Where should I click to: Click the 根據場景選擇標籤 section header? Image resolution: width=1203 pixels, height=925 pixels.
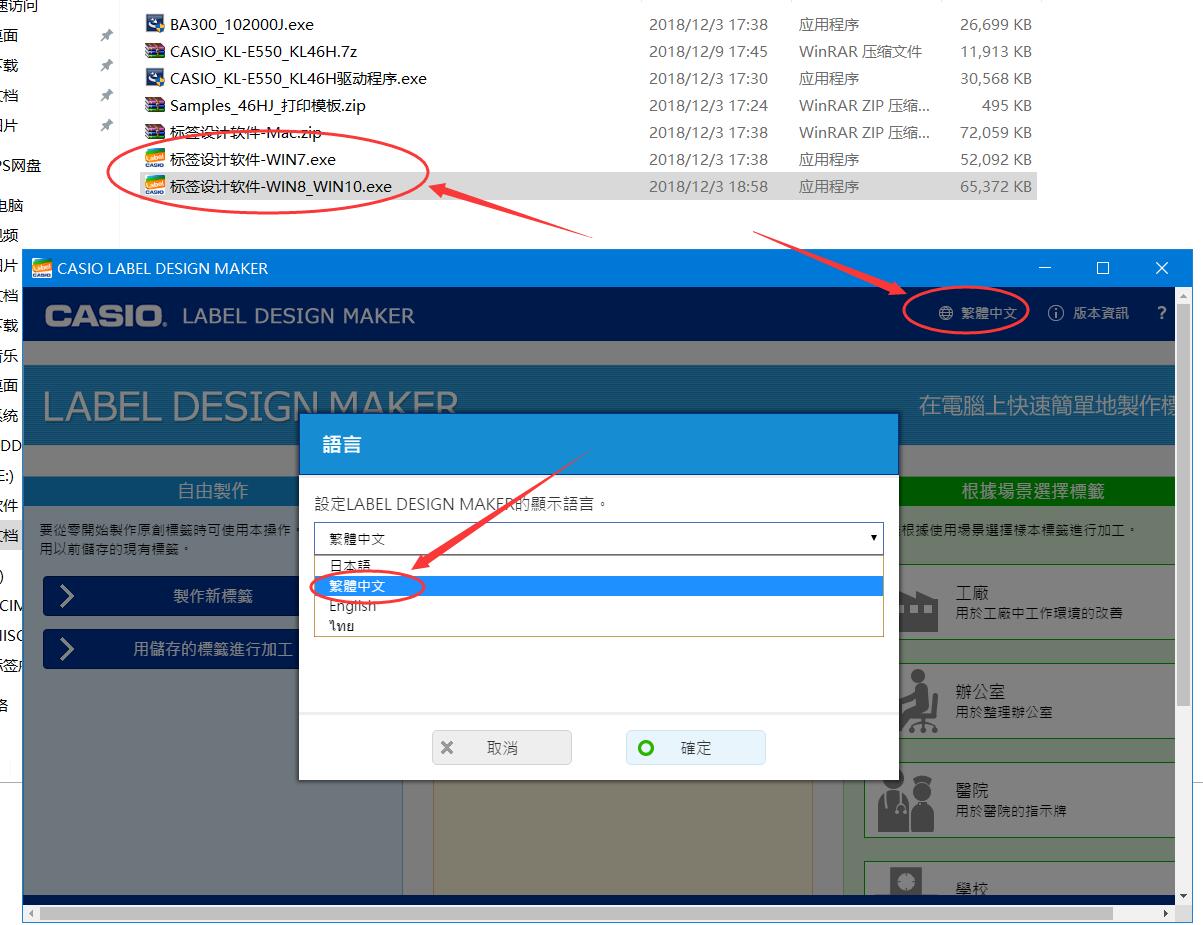[x=1033, y=491]
